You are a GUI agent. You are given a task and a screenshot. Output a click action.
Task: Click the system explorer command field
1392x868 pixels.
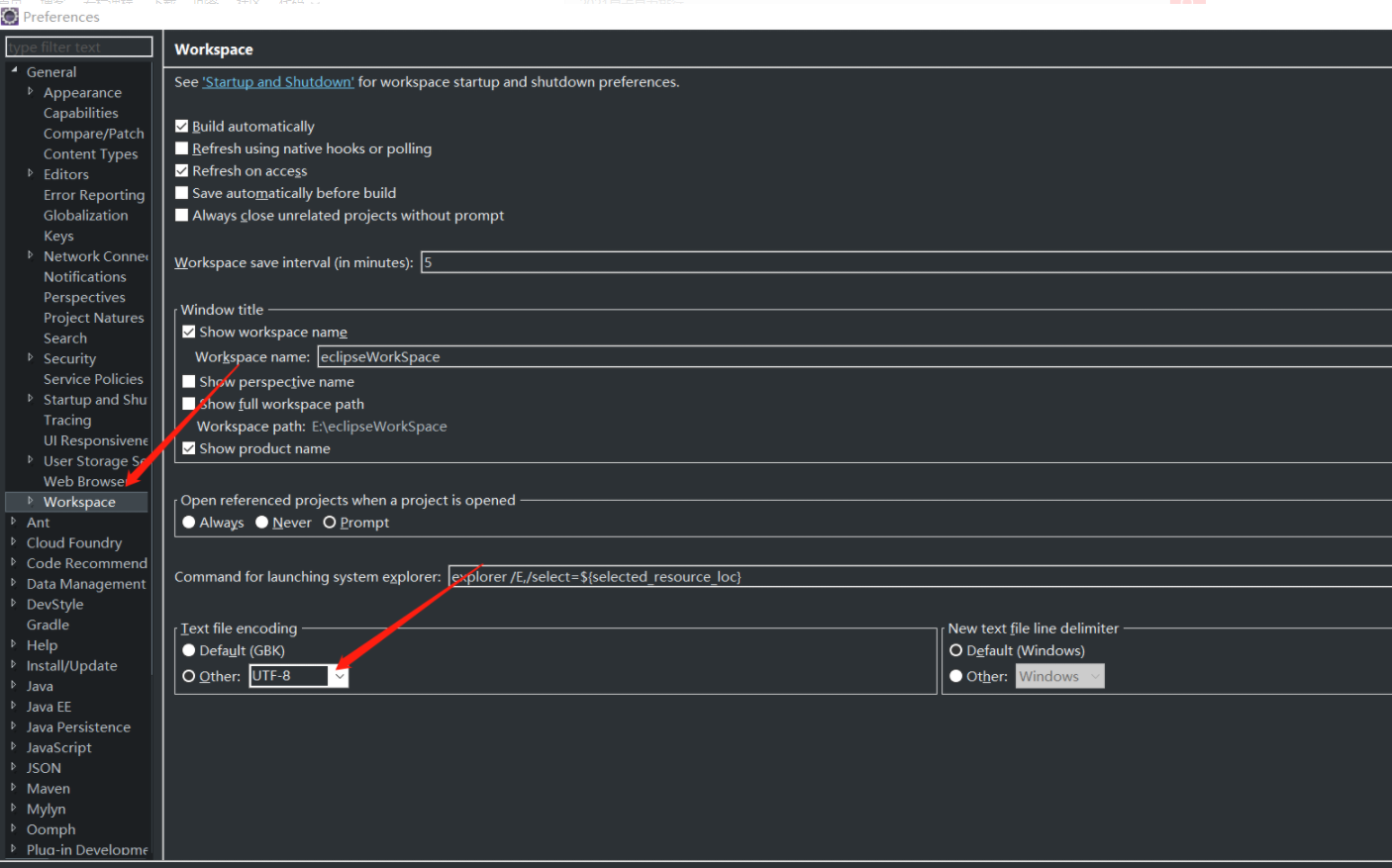coord(920,576)
